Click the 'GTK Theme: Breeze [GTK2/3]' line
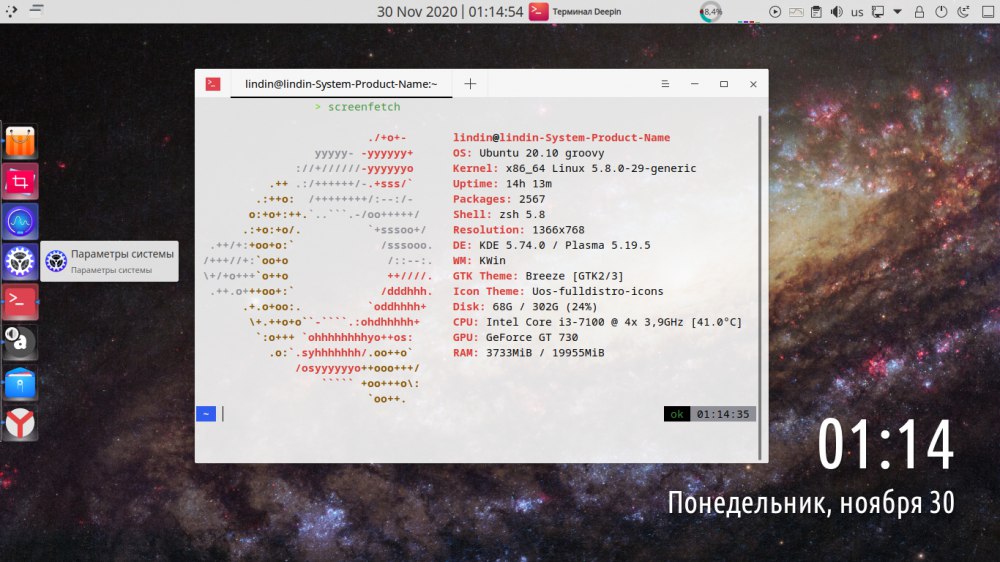This screenshot has height=562, width=1000. (538, 276)
